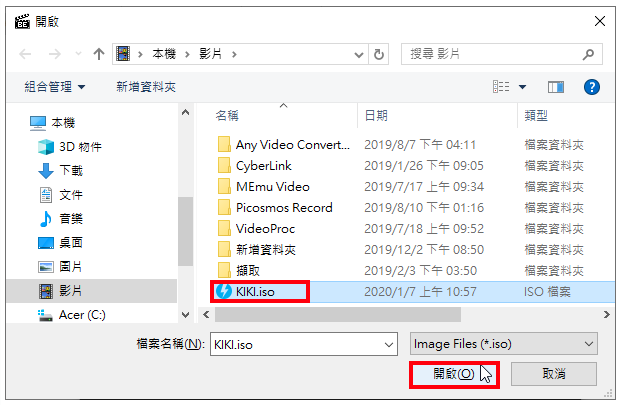
Task: Open the 音樂 library in navigation pane
Action: (x=61, y=219)
